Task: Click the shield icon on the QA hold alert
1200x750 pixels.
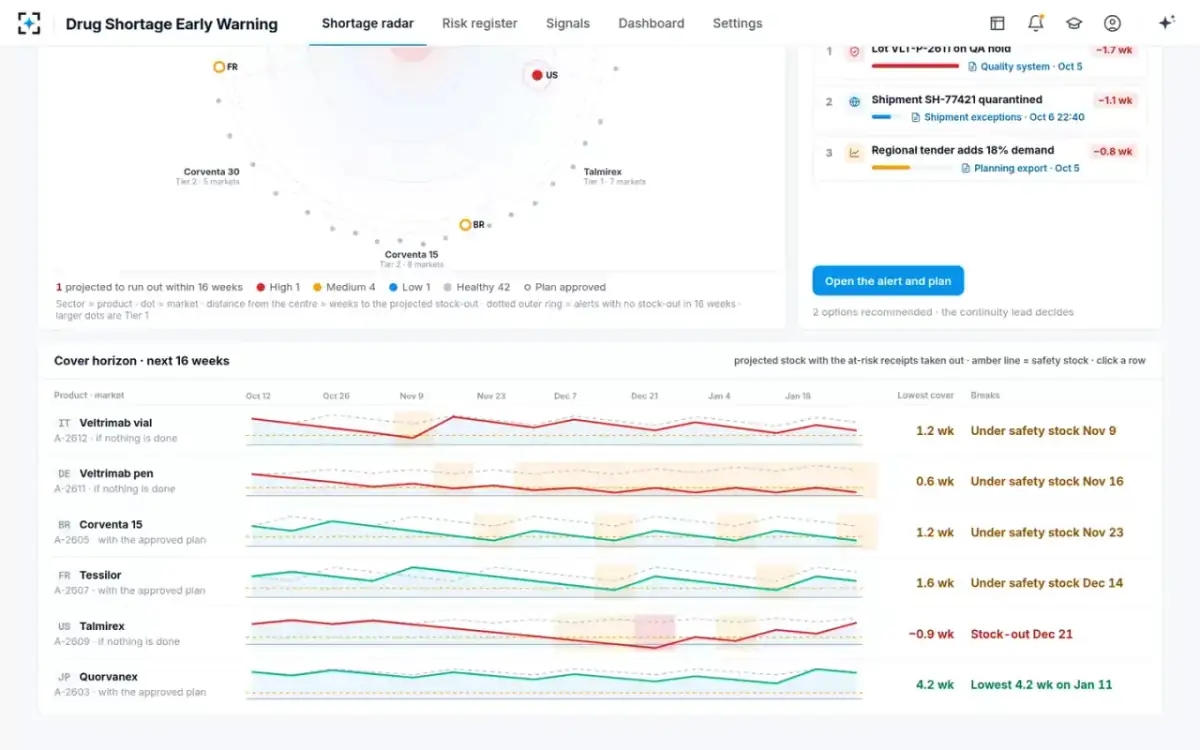Action: [x=854, y=51]
